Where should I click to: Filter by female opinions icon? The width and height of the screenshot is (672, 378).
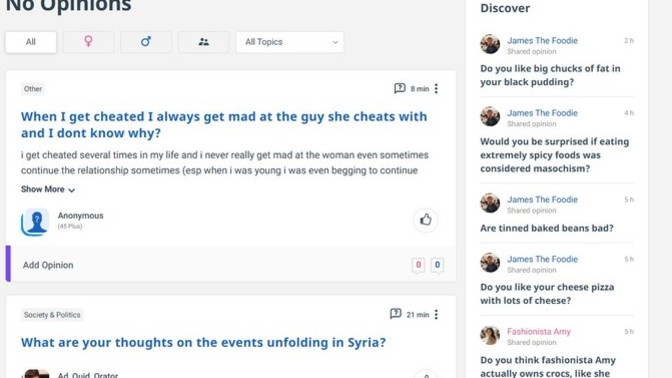coord(88,42)
